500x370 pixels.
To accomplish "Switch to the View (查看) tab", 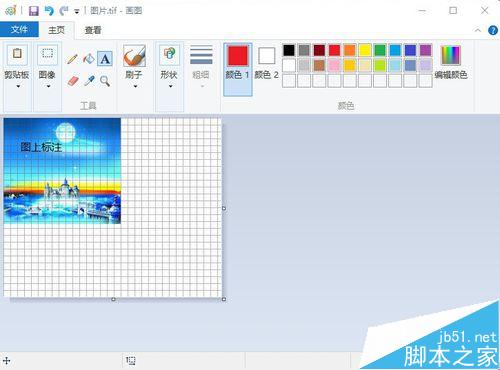I will pyautogui.click(x=93, y=30).
